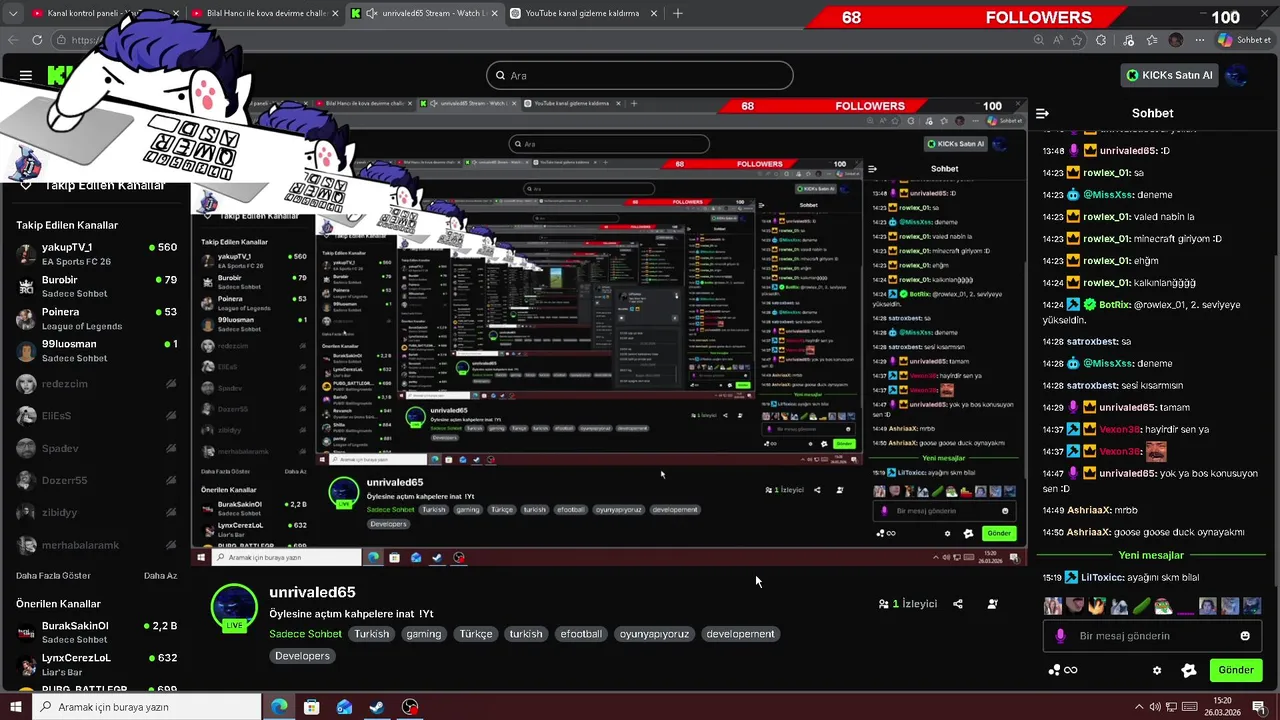This screenshot has width=1280, height=720.
Task: Click the 'Developers' stream tag
Action: [302, 656]
